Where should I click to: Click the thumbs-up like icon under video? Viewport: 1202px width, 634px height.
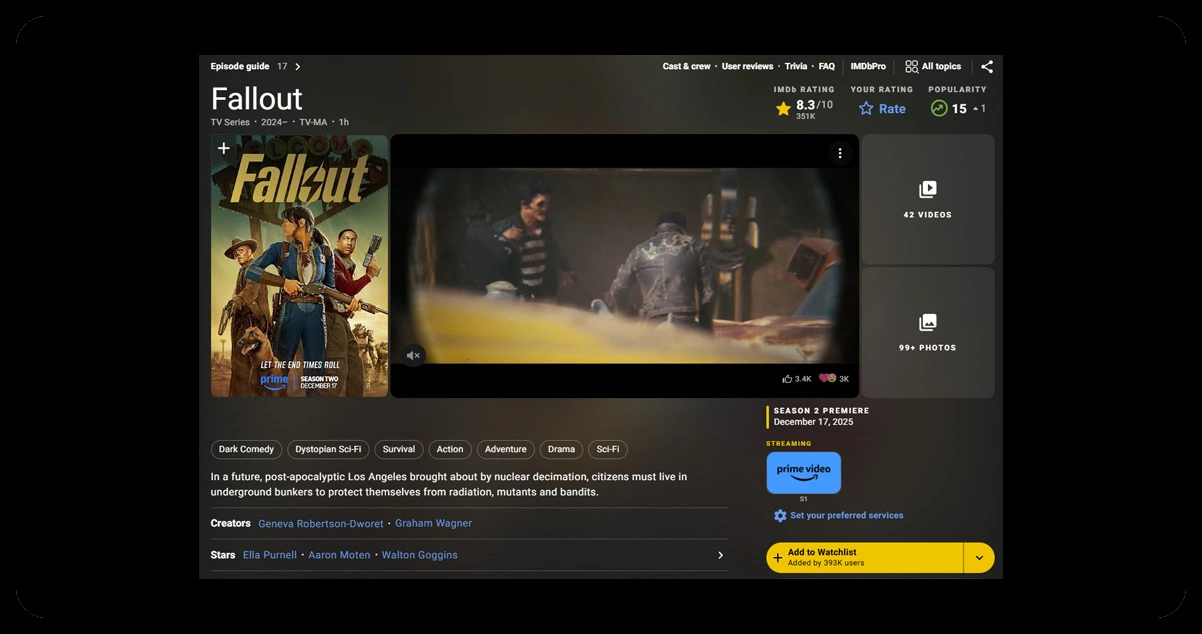coord(787,379)
